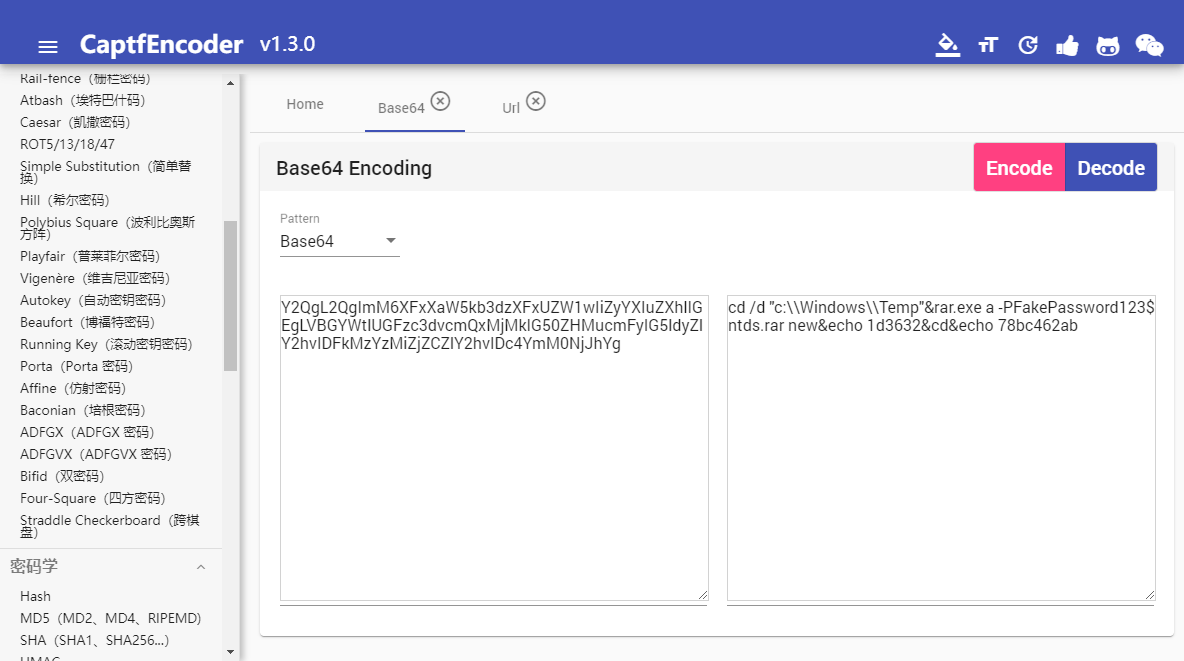The height and width of the screenshot is (661, 1184).
Task: Click the Base64 Encoding heading
Action: [354, 168]
